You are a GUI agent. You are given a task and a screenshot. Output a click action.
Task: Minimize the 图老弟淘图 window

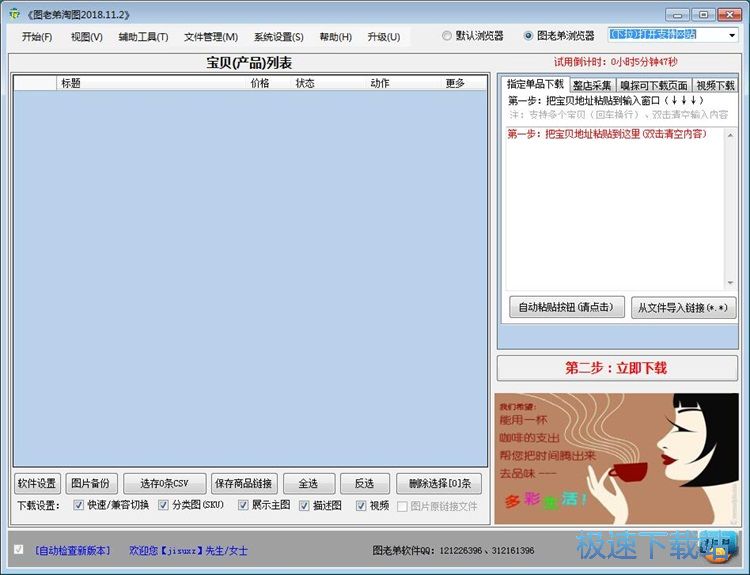click(677, 15)
